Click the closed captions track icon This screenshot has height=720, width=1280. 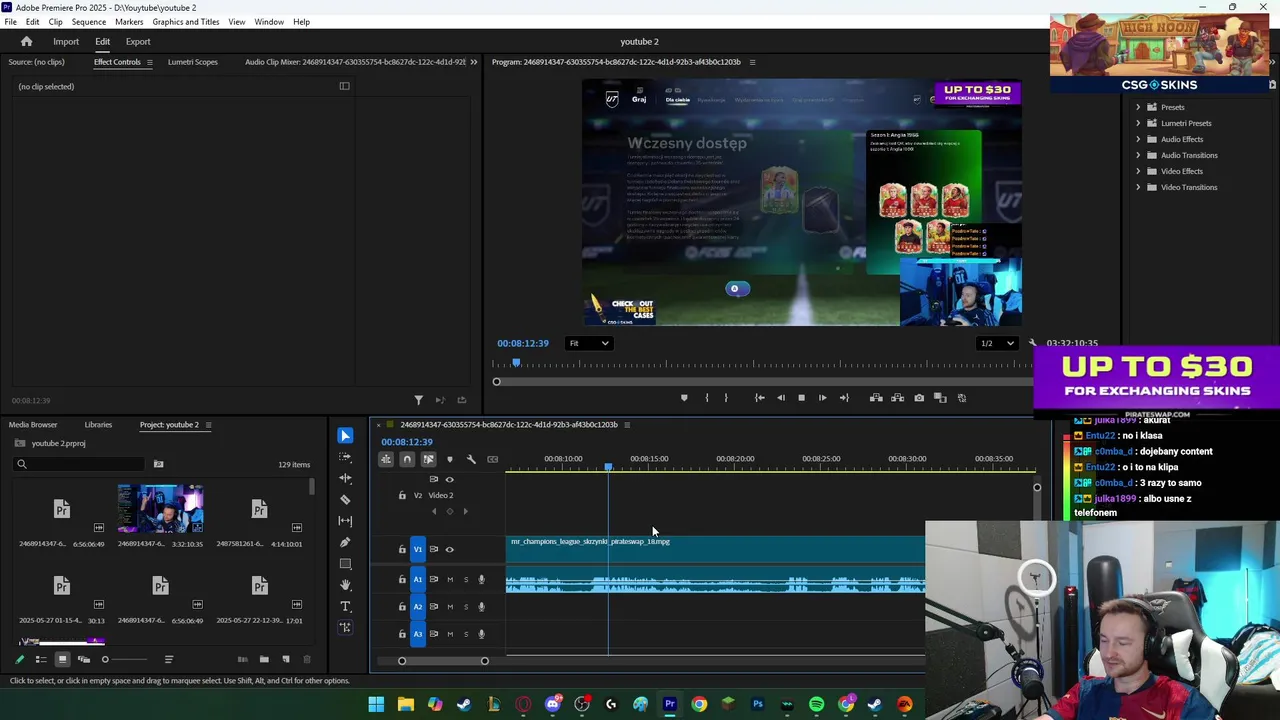click(492, 459)
